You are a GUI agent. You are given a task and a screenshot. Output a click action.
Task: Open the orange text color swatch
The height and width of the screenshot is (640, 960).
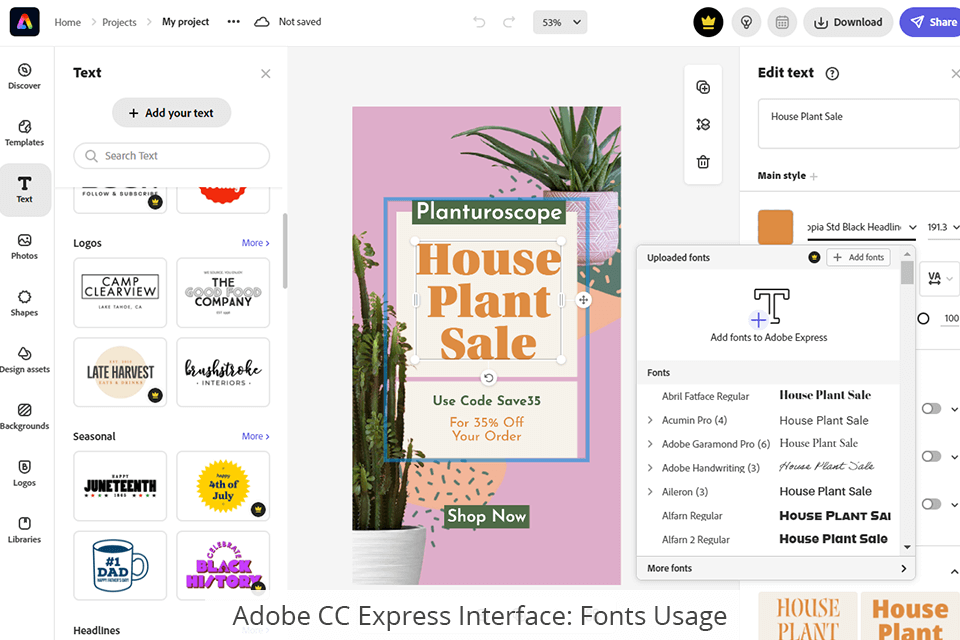click(x=775, y=227)
